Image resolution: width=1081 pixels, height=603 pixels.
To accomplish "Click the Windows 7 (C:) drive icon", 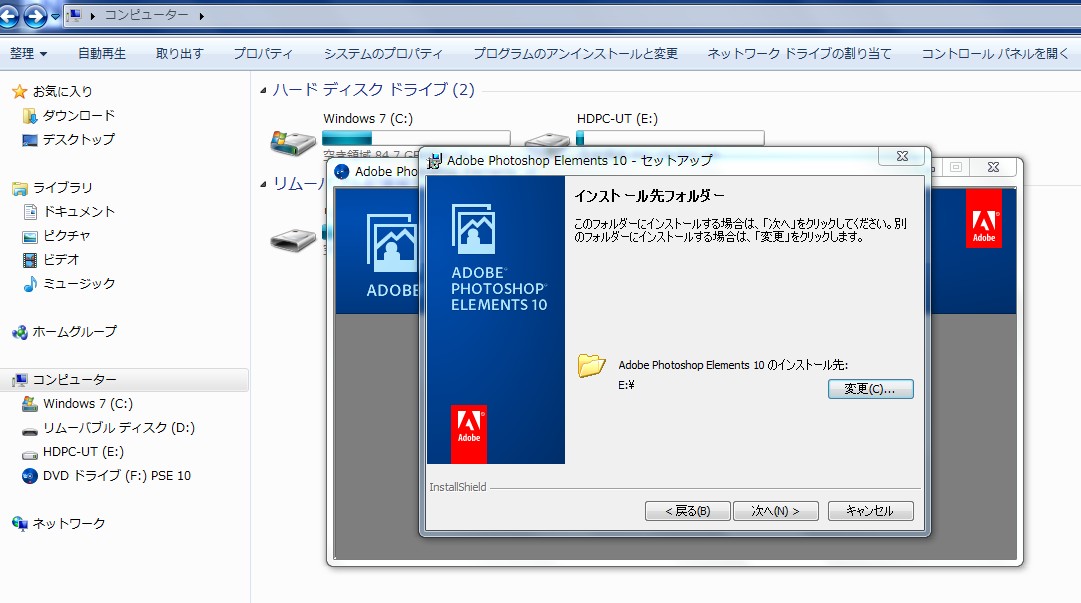I will pos(292,142).
